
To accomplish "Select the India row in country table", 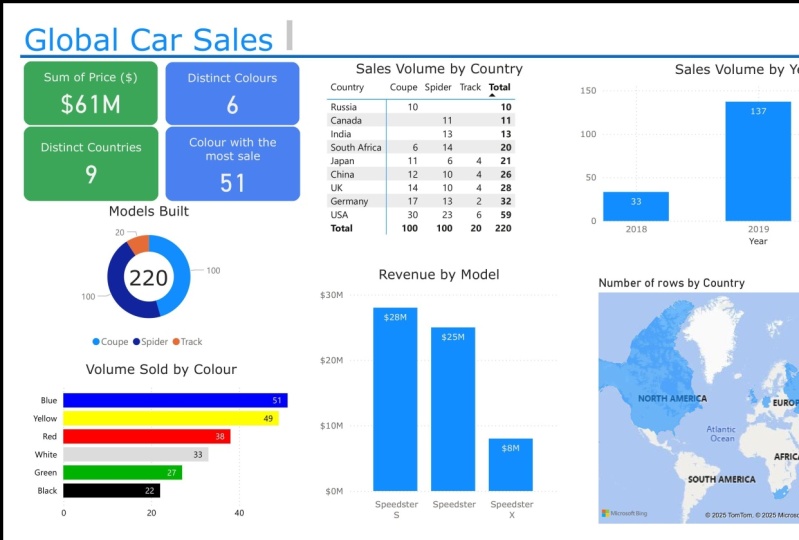I will click(421, 134).
